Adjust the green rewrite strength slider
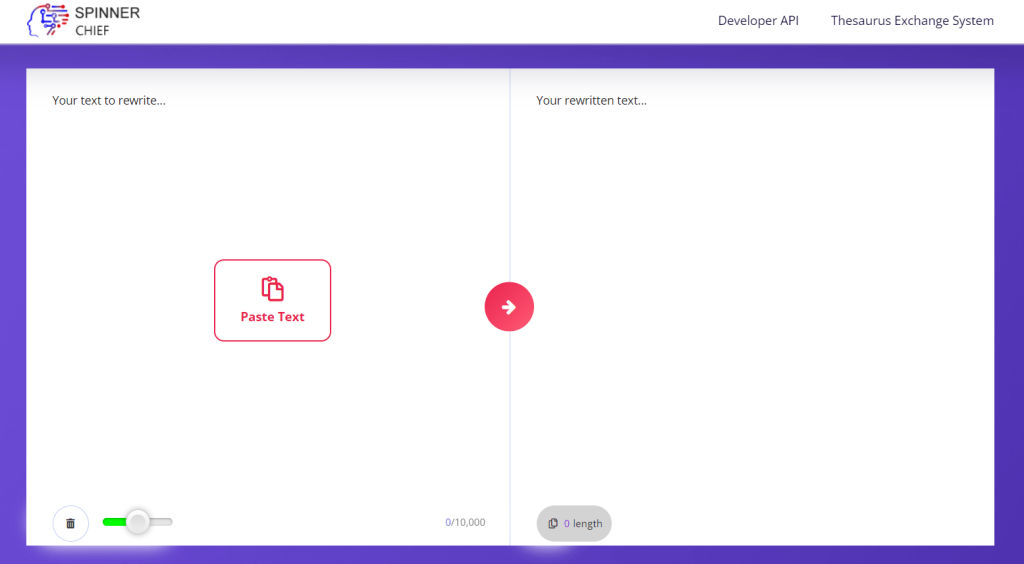Viewport: 1024px width, 564px height. point(137,522)
